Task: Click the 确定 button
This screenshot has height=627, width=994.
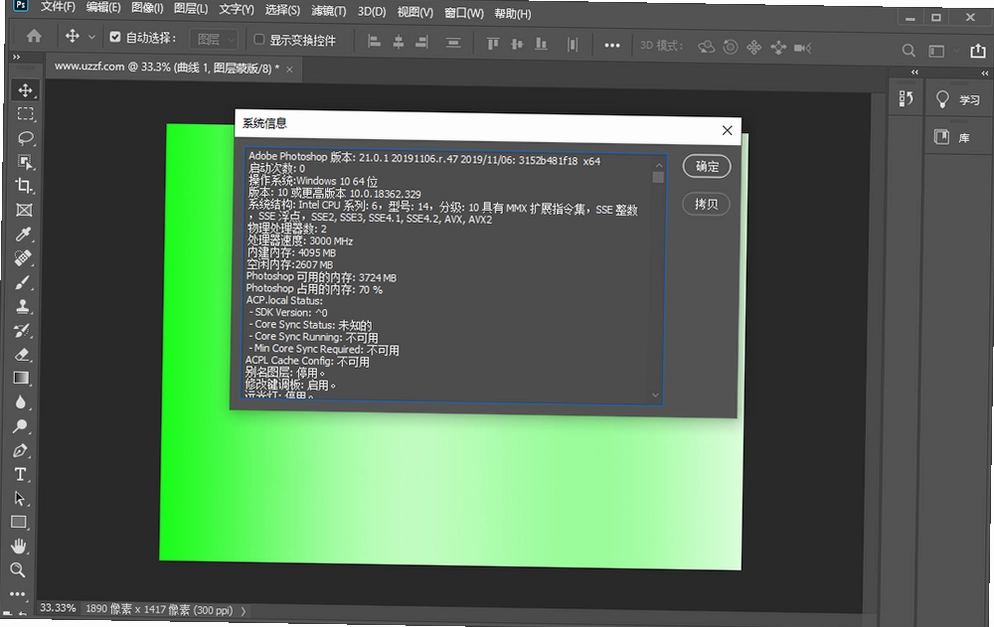Action: 707,167
